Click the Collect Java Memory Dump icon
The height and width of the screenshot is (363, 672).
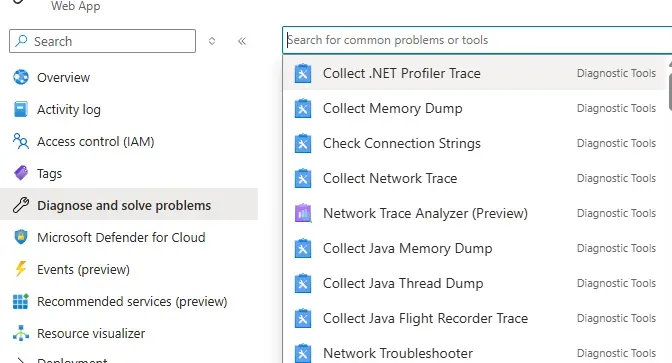[x=303, y=248]
